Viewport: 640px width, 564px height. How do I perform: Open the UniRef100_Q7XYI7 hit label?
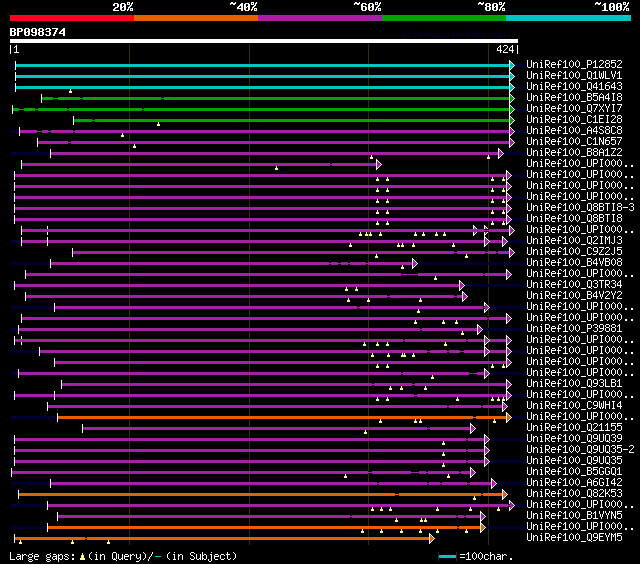click(574, 109)
